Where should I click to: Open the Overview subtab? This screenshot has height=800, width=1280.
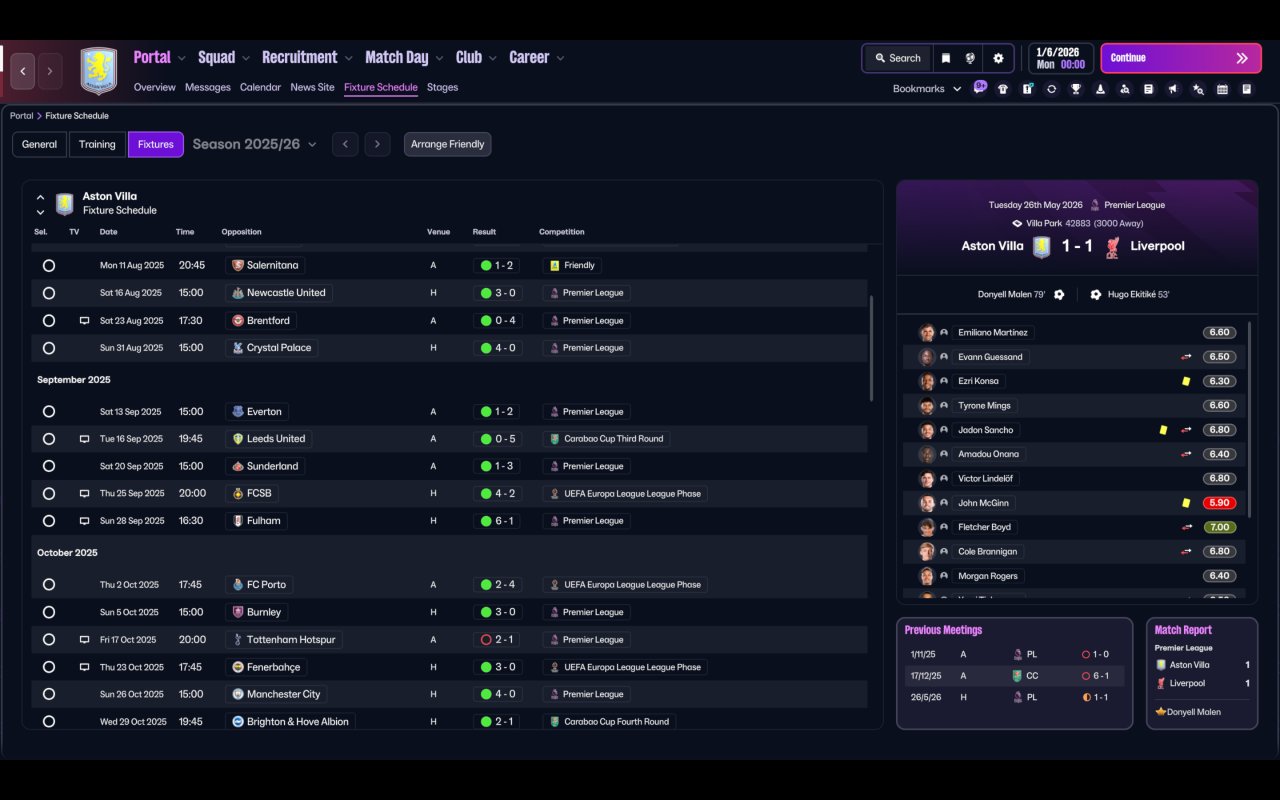click(x=155, y=88)
